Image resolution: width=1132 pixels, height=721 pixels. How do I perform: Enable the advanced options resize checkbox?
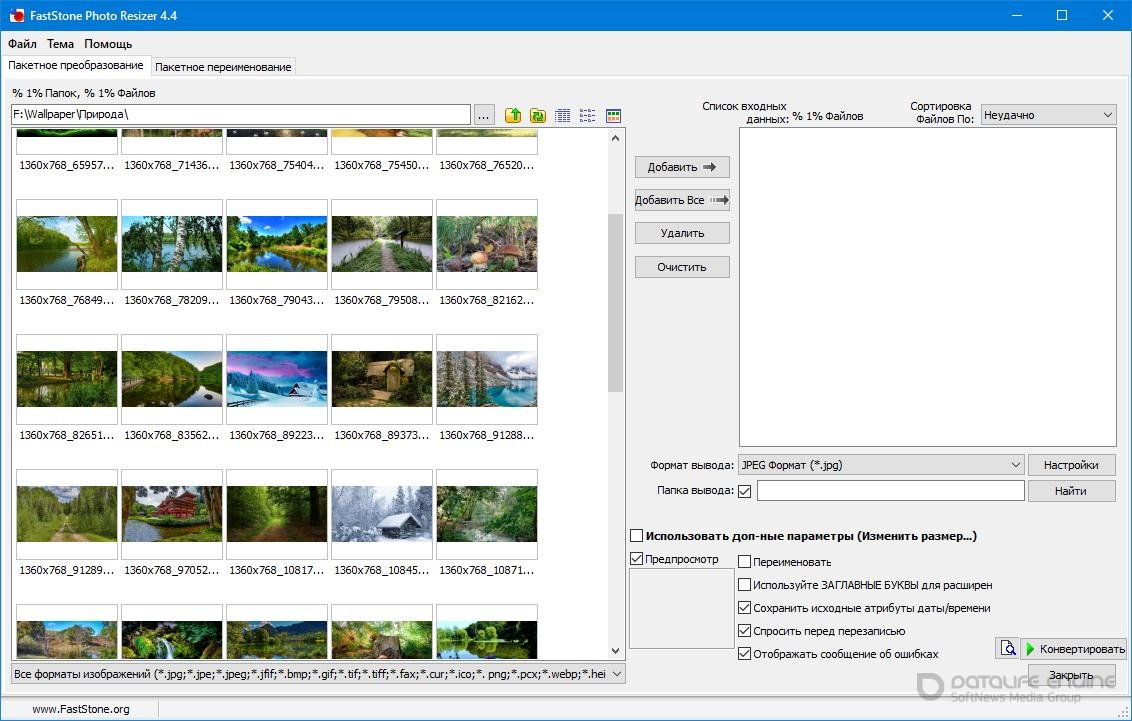pyautogui.click(x=637, y=536)
